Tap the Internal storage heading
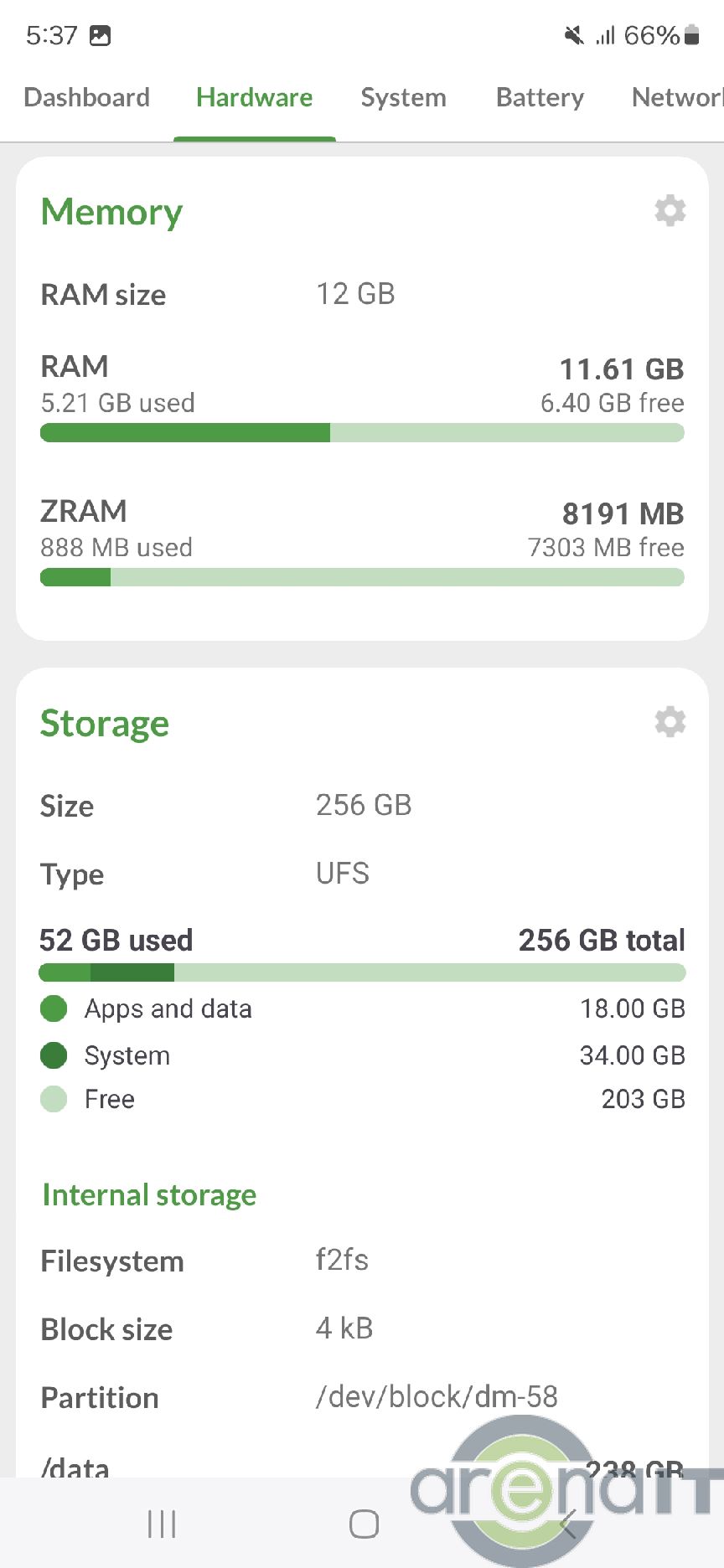This screenshot has width=724, height=1568. tap(149, 1195)
